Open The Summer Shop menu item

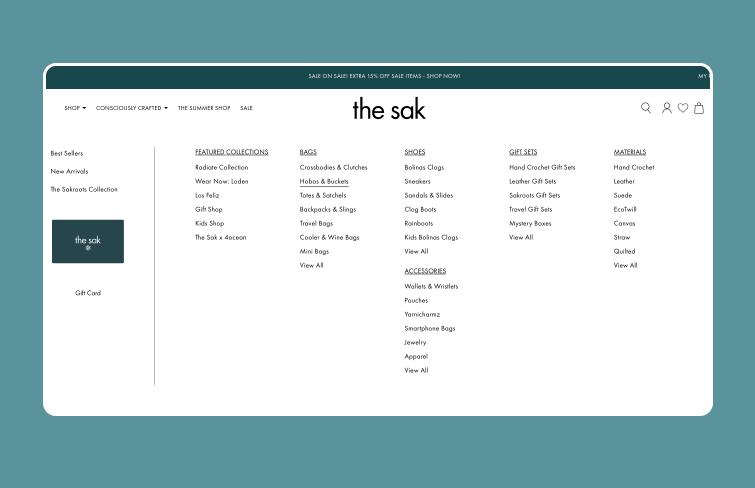click(x=204, y=108)
